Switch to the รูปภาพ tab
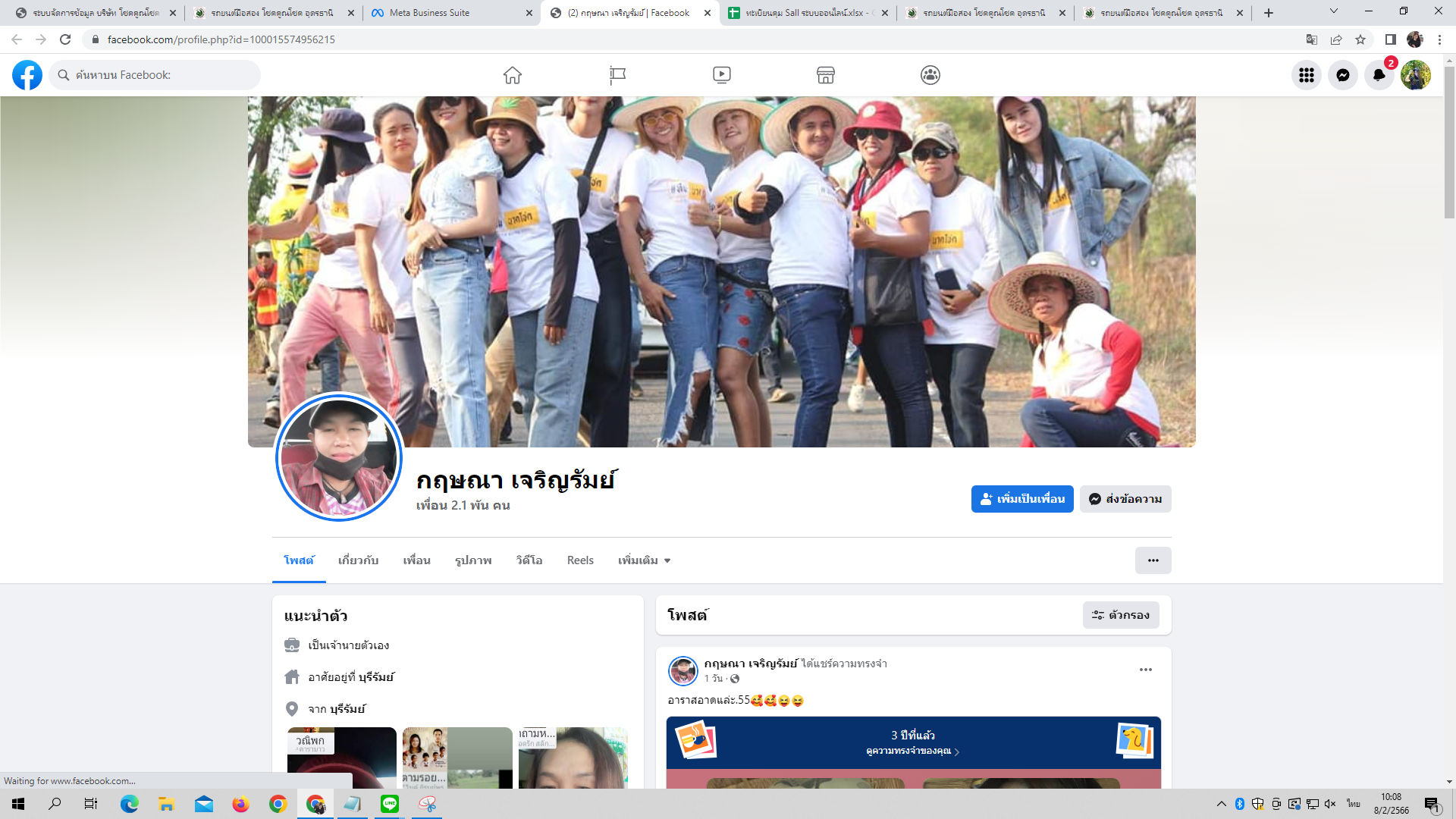This screenshot has width=1456, height=819. coord(473,560)
